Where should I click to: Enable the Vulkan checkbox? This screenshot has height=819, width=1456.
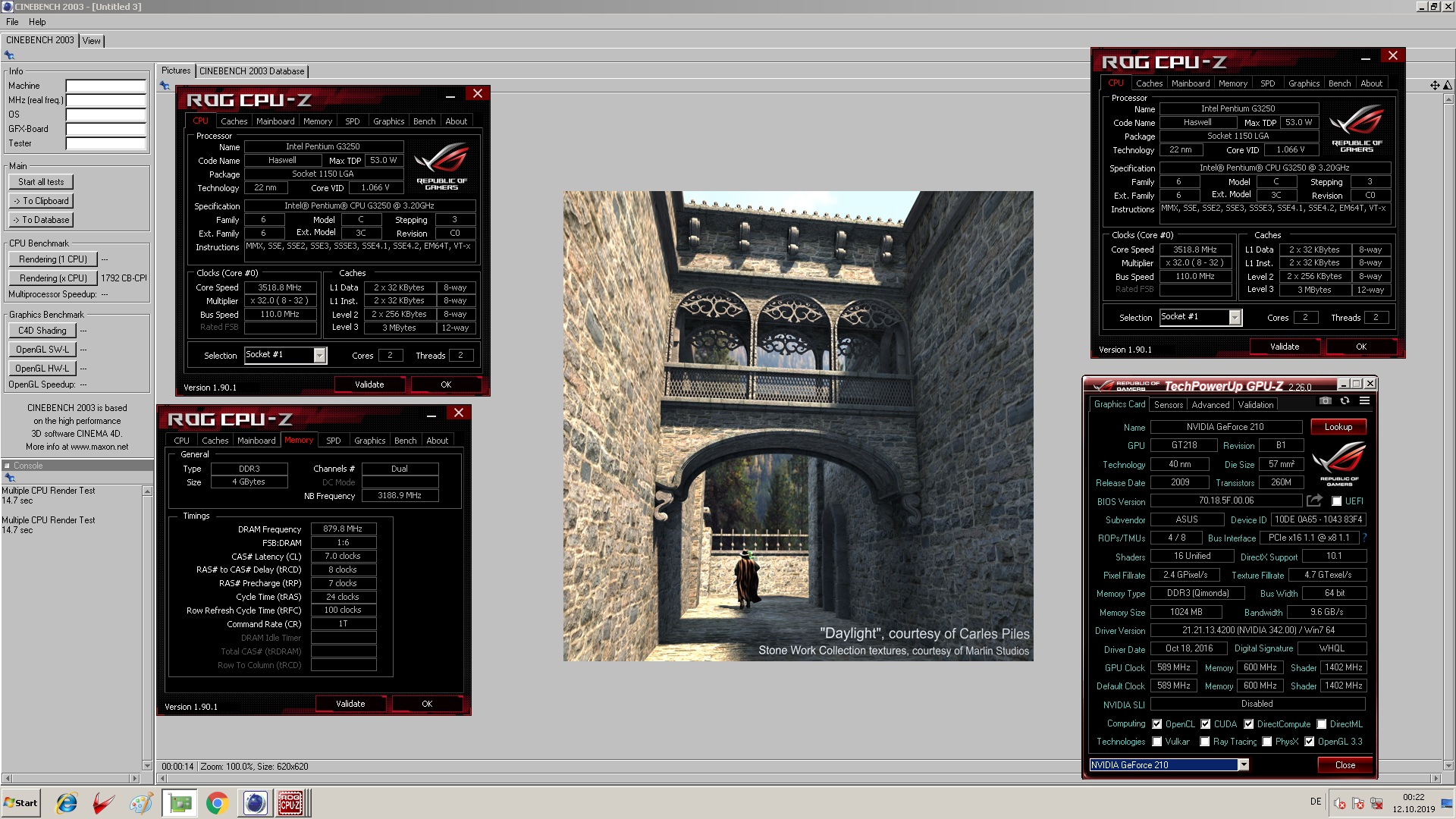pos(1156,742)
